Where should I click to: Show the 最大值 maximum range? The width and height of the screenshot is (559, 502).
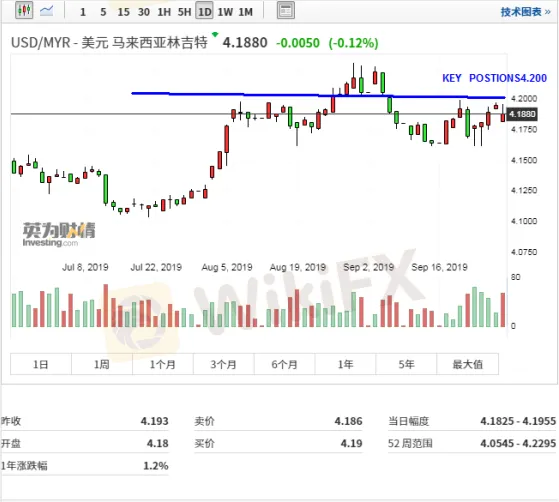tap(467, 364)
